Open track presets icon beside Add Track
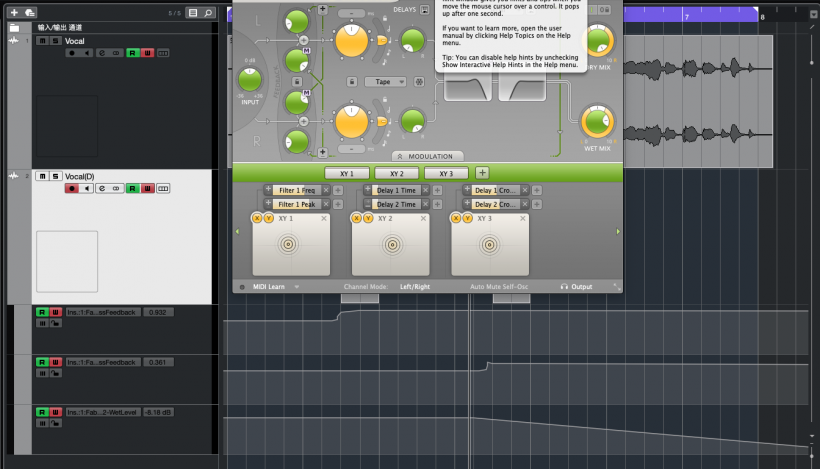This screenshot has width=820, height=469. click(30, 12)
